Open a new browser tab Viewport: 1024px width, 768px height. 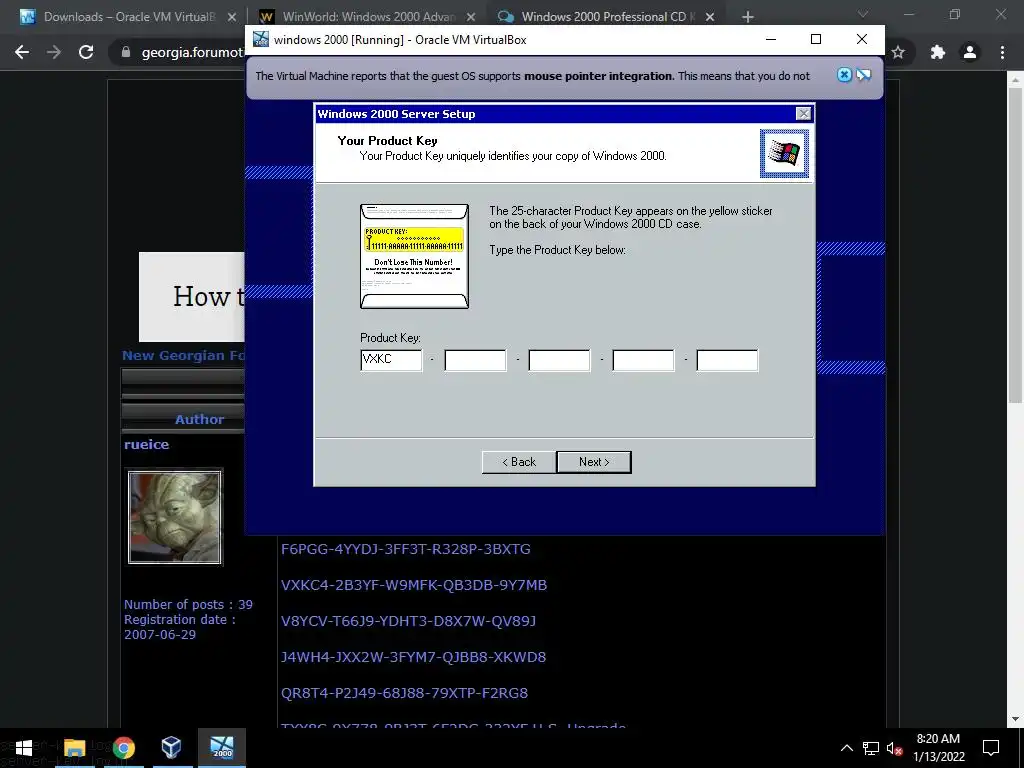click(x=748, y=17)
